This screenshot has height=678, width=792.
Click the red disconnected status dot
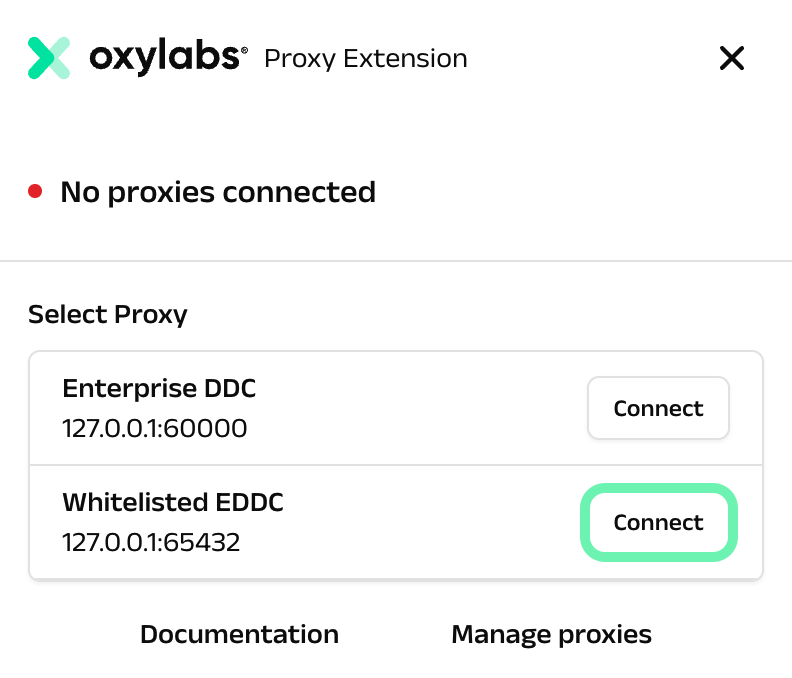point(35,191)
